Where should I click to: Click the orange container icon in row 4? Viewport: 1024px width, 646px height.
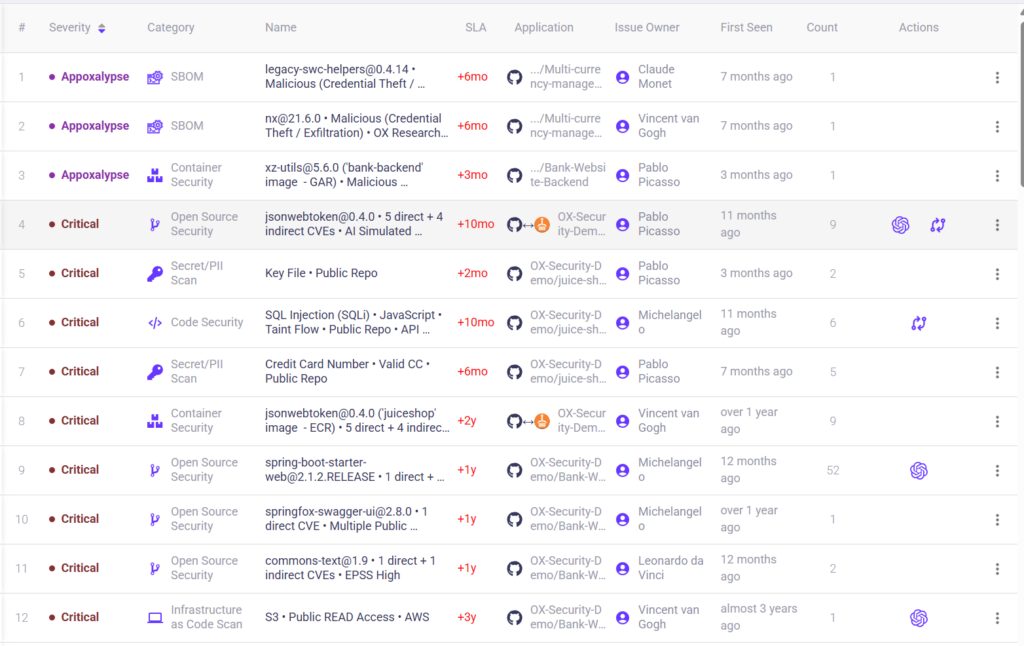pos(542,225)
